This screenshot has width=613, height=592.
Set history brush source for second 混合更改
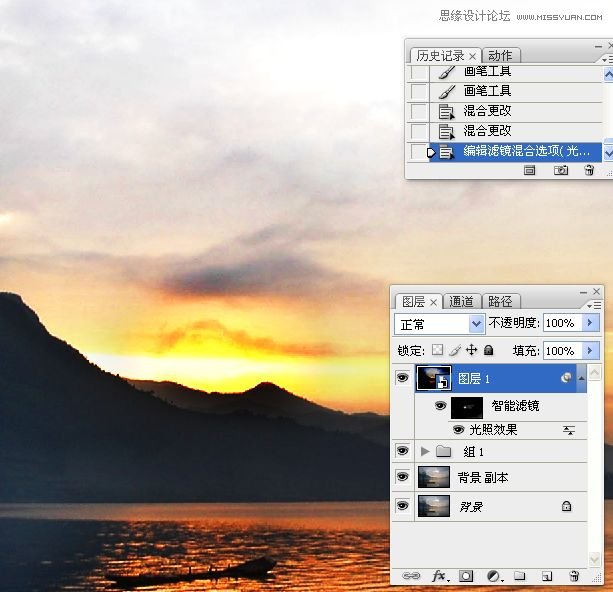[419, 131]
